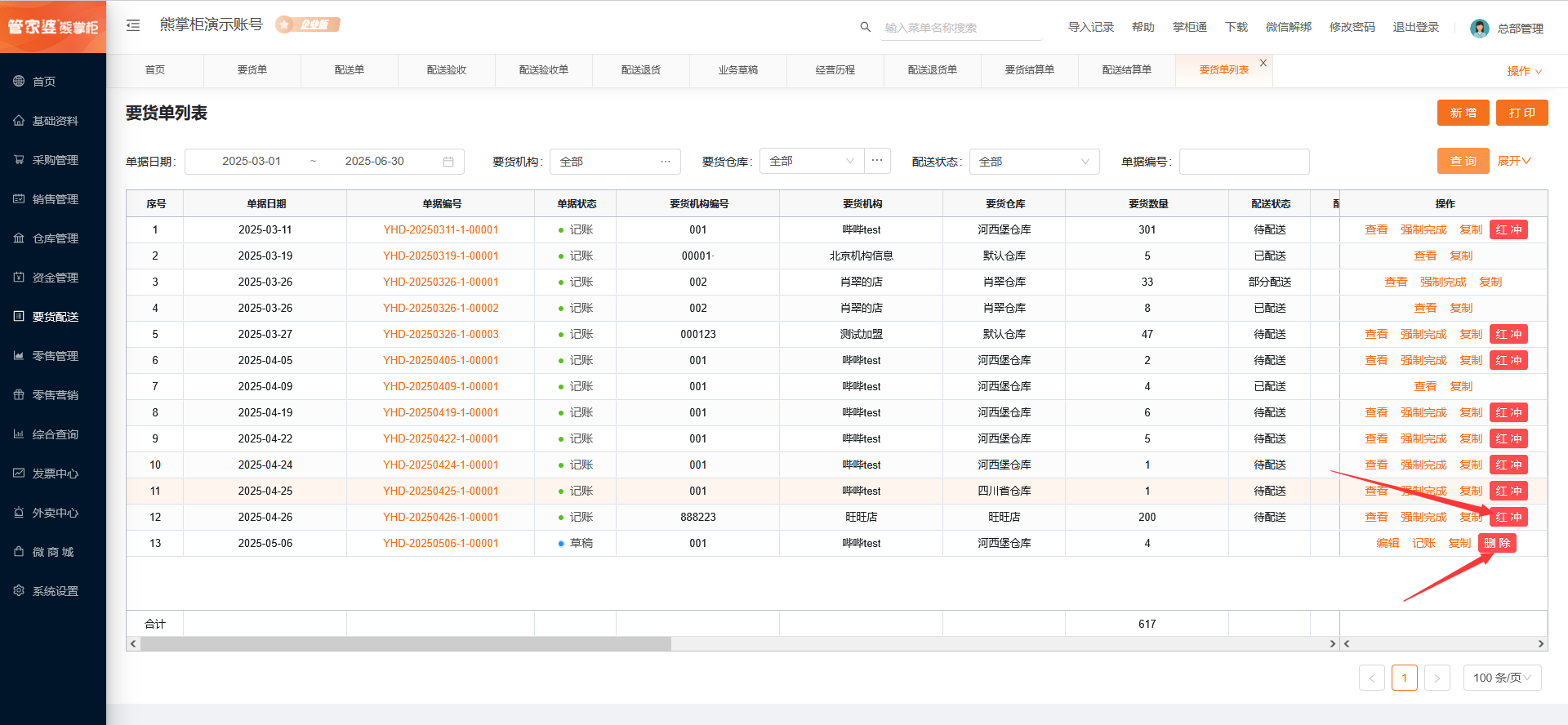1568x725 pixels.
Task: Go to the previous page arrow
Action: pyautogui.click(x=1372, y=678)
